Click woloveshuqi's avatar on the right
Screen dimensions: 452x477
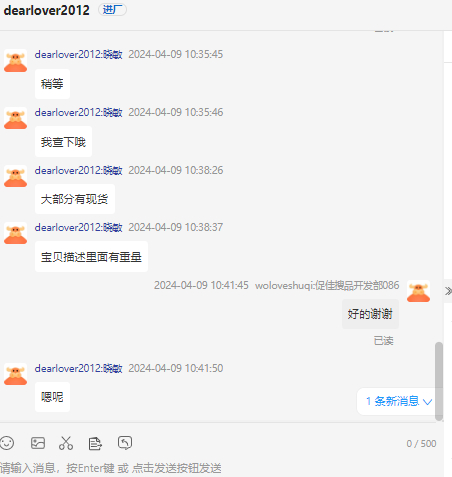click(418, 291)
